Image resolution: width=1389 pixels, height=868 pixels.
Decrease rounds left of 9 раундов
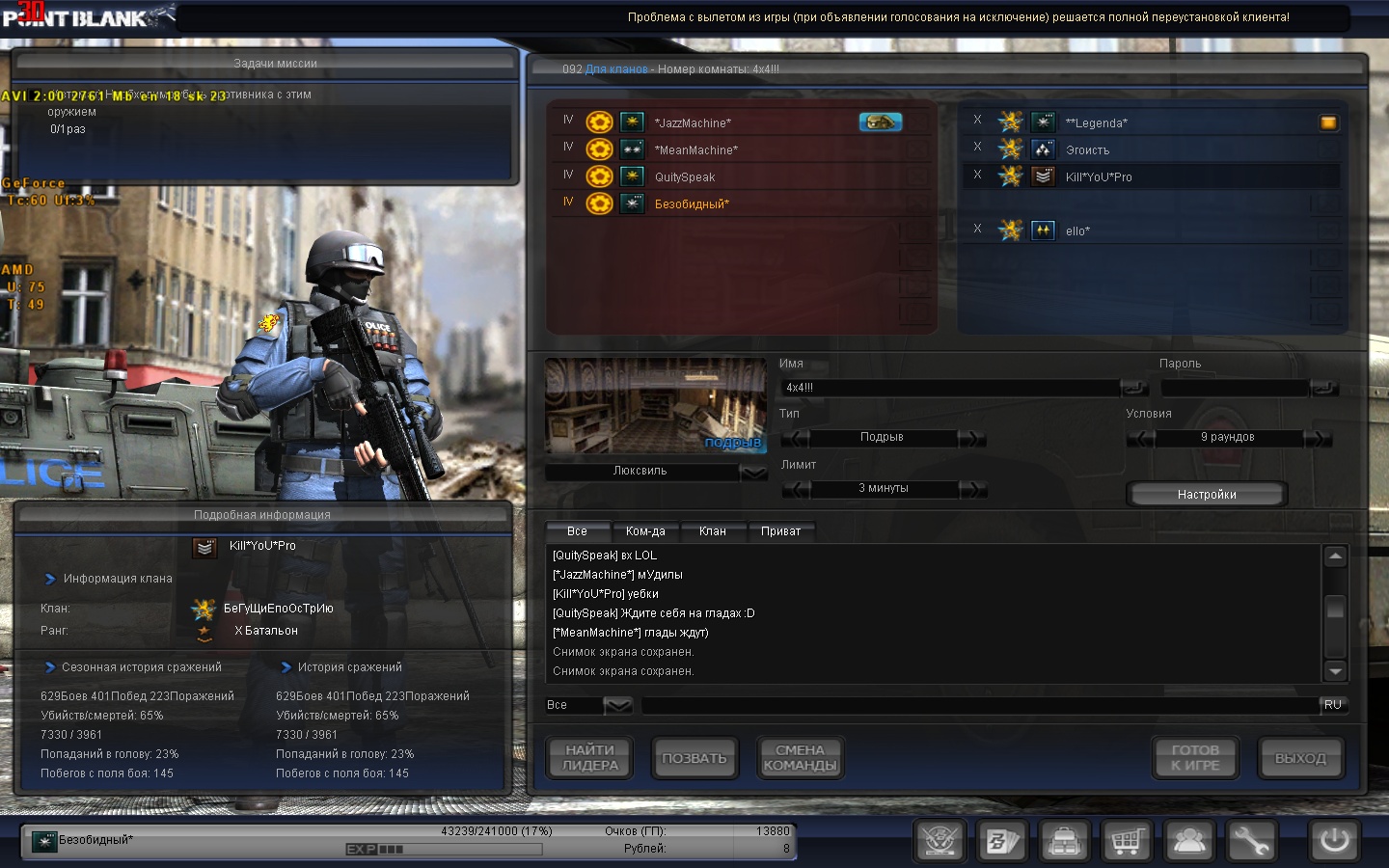pos(1141,438)
